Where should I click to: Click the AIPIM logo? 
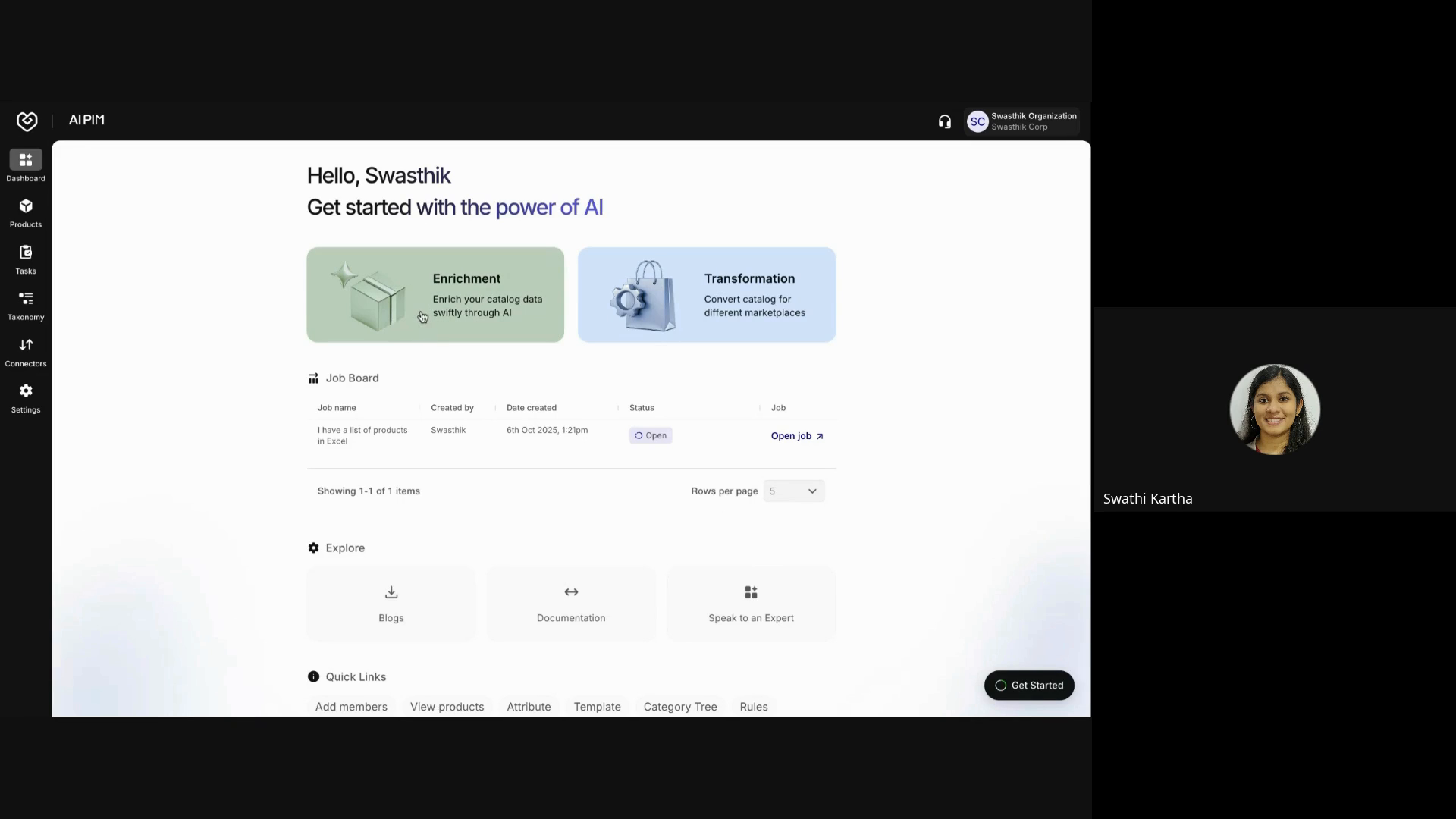pyautogui.click(x=27, y=121)
